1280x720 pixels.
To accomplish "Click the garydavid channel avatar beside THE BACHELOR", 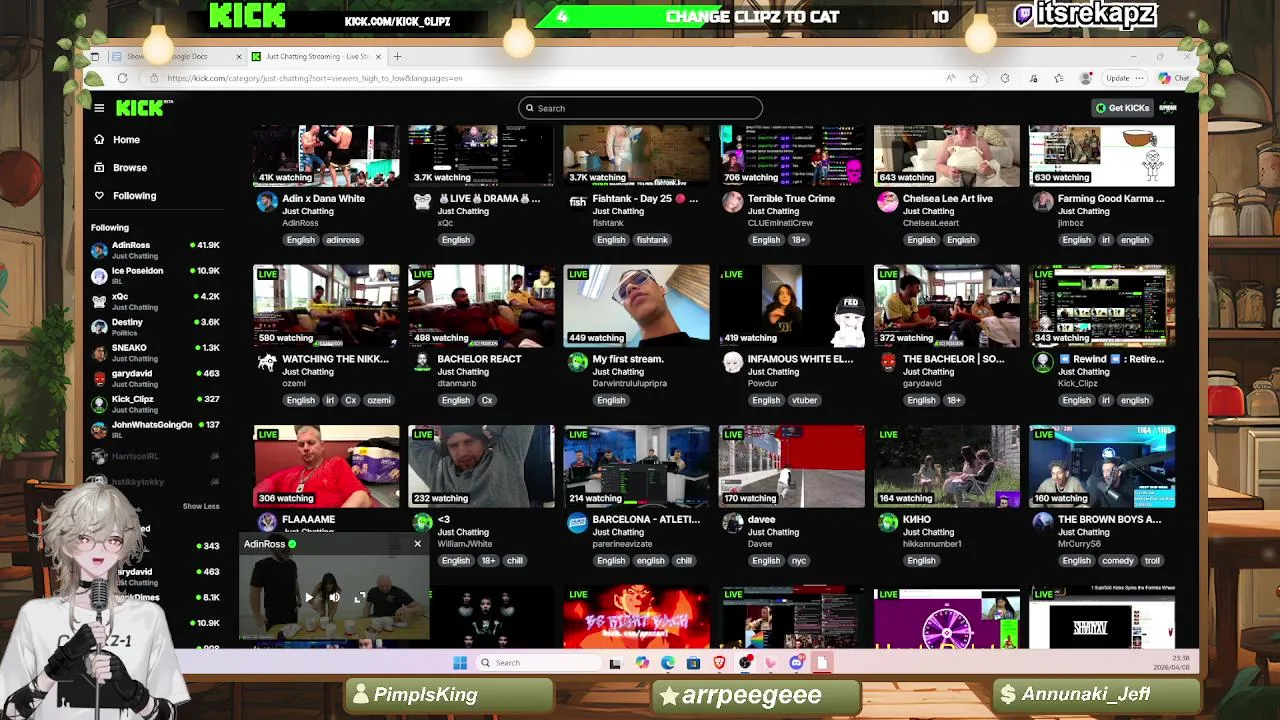I will [x=888, y=362].
